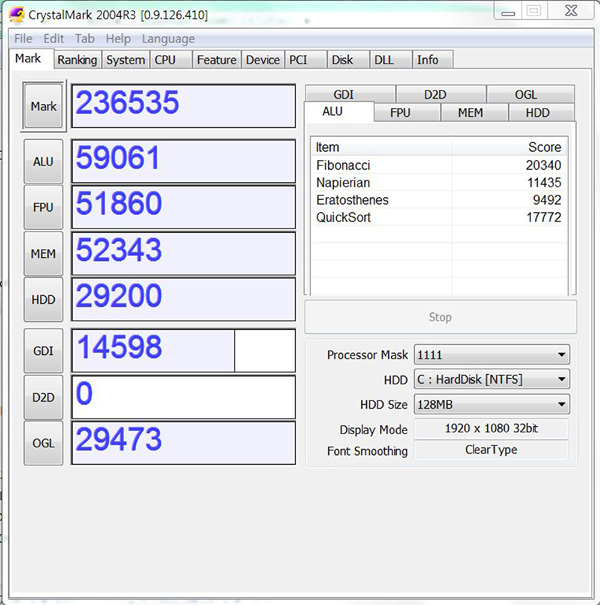This screenshot has width=600, height=605.
Task: Select the top-level Mark tab
Action: point(31,59)
